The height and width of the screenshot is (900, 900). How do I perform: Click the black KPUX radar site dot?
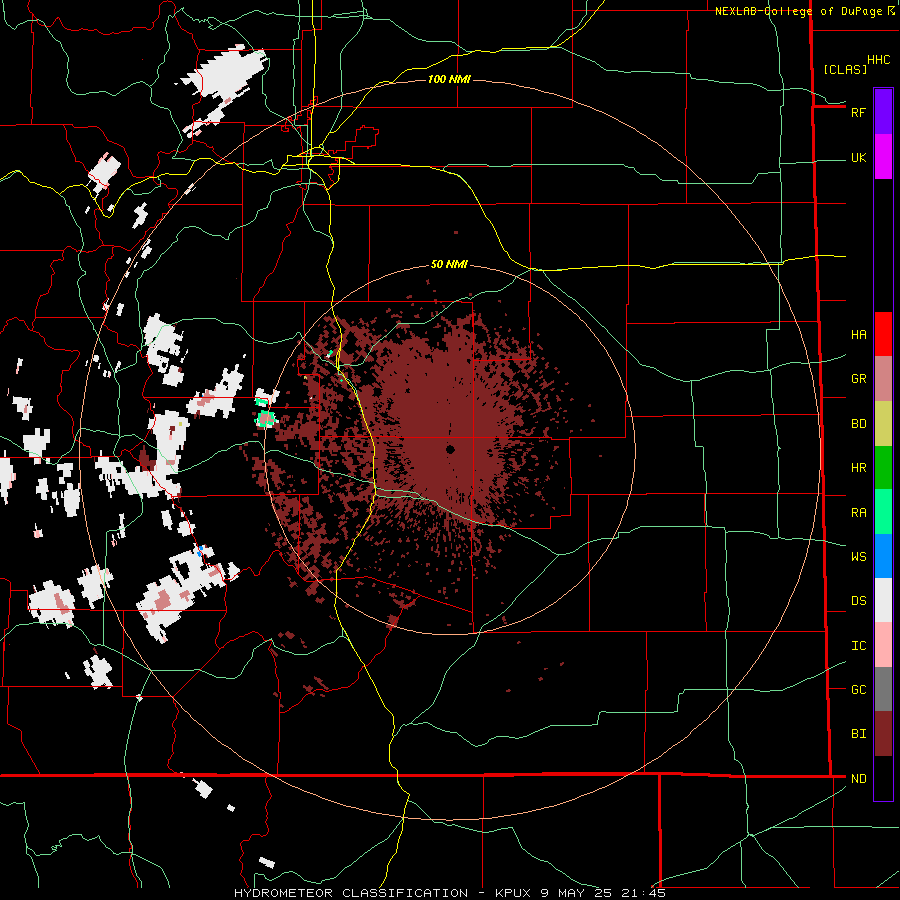[451, 449]
